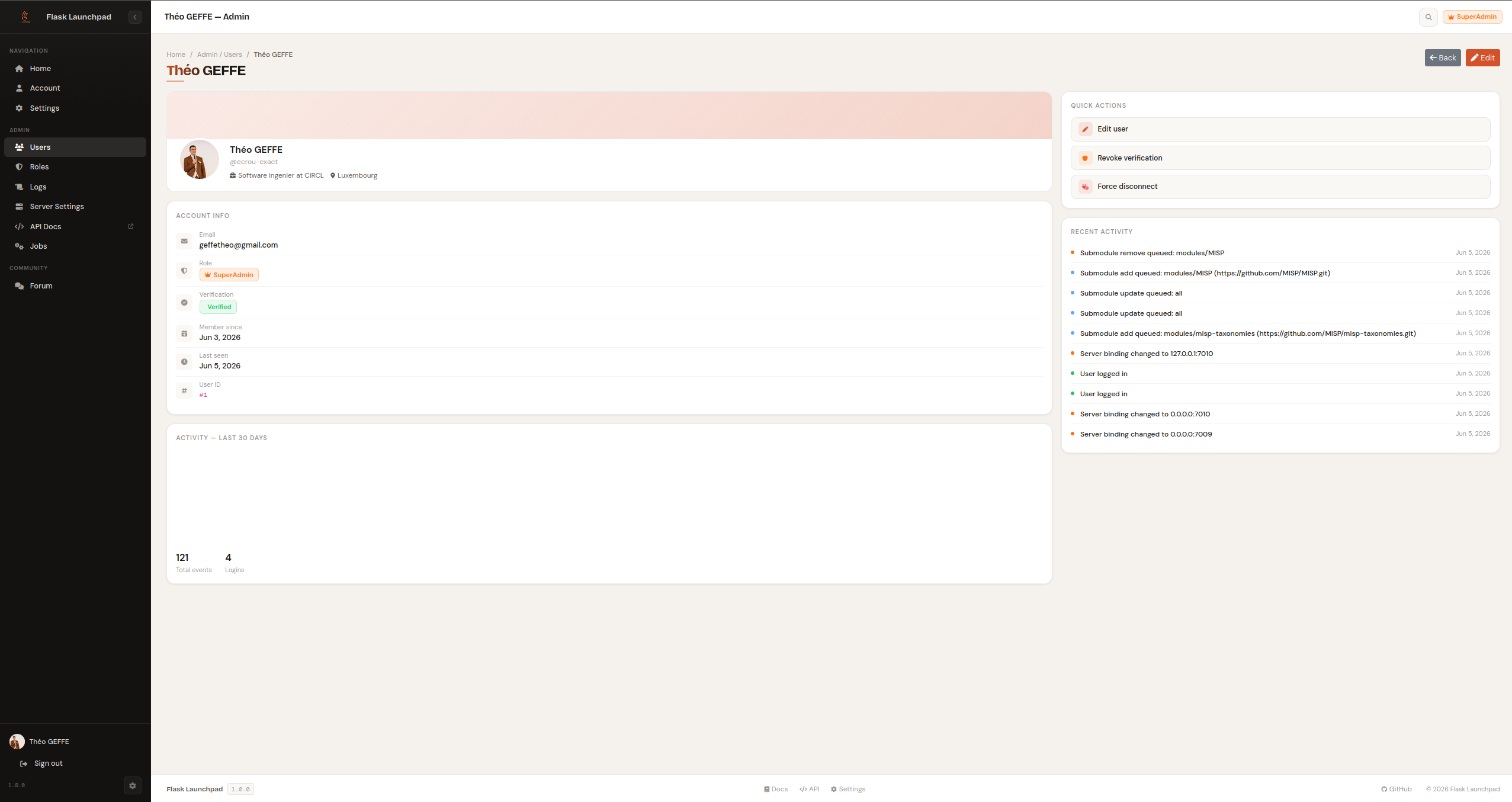
Task: Click the Théo GEFFE avatar in sidebar footer
Action: click(17, 742)
